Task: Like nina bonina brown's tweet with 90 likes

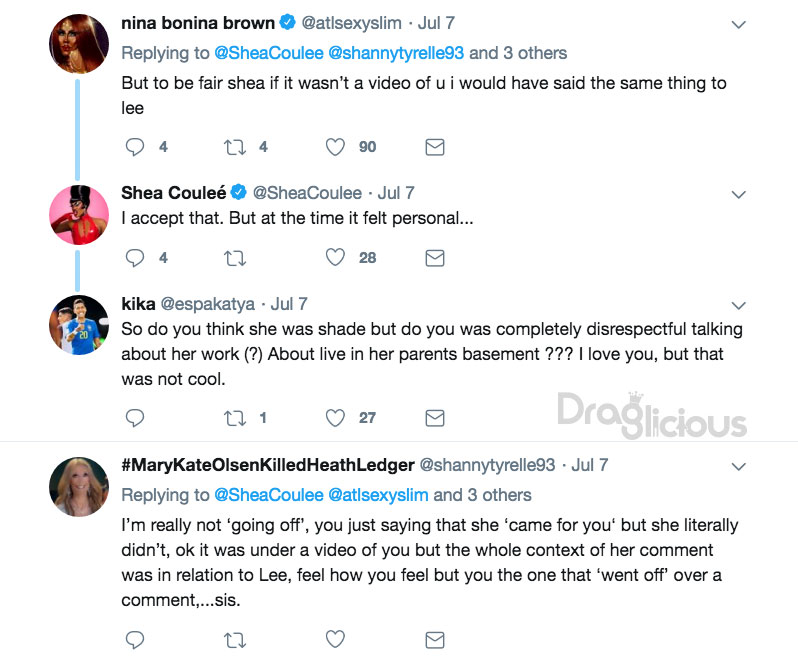Action: coord(335,147)
